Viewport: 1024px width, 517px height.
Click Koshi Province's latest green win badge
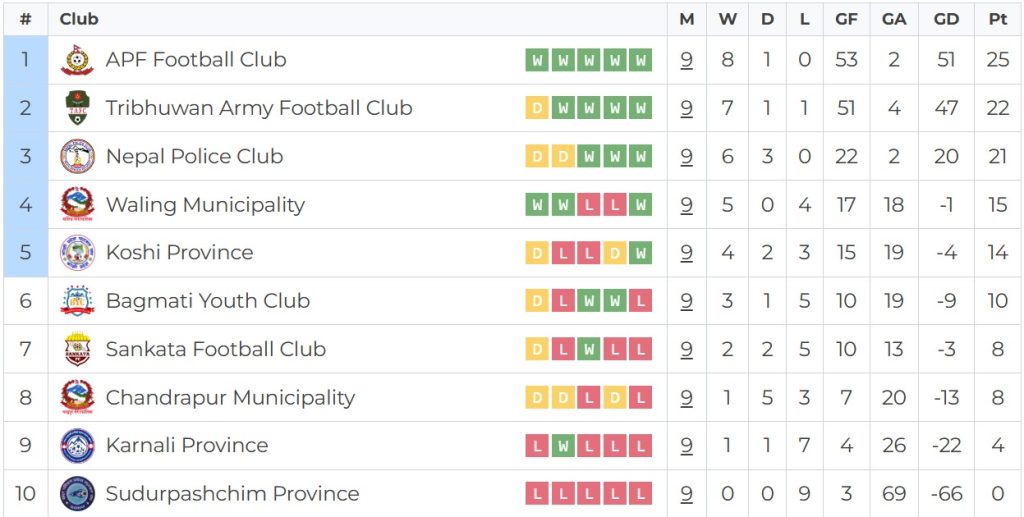point(641,253)
